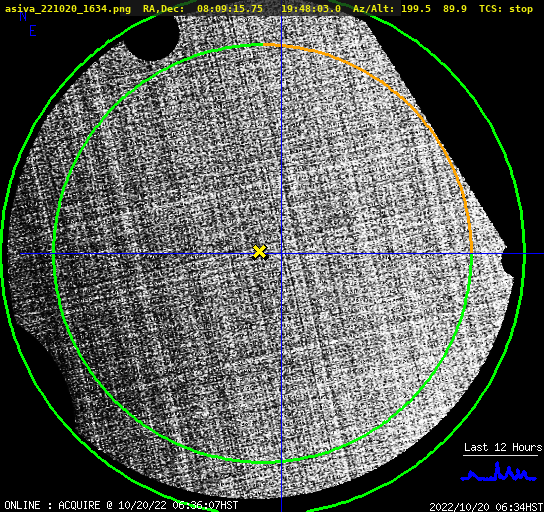Click the TCS: stop status indicator
Viewport: 544px width, 512px height.
click(506, 8)
